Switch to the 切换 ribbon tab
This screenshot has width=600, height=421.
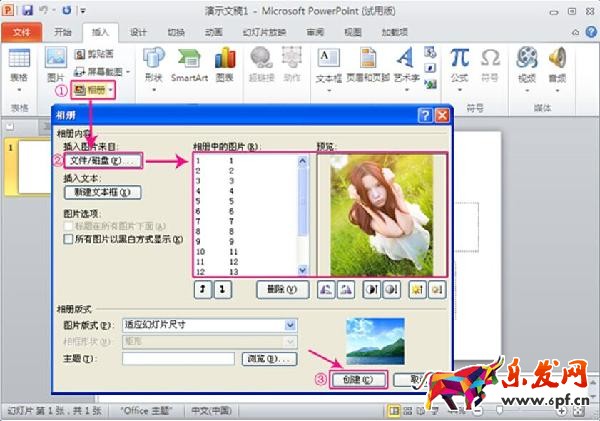point(176,32)
